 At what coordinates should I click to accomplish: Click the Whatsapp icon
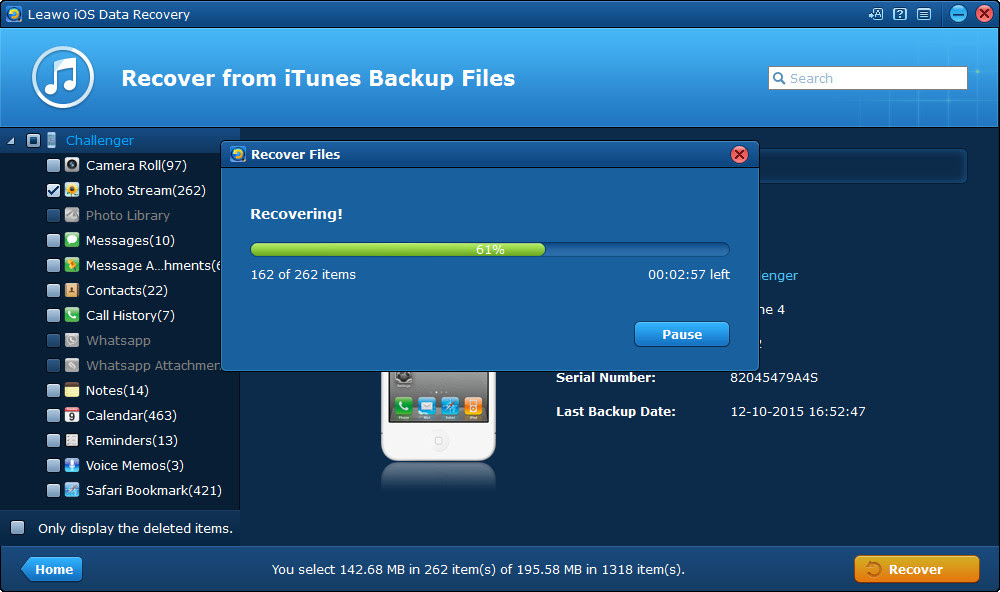pos(72,340)
